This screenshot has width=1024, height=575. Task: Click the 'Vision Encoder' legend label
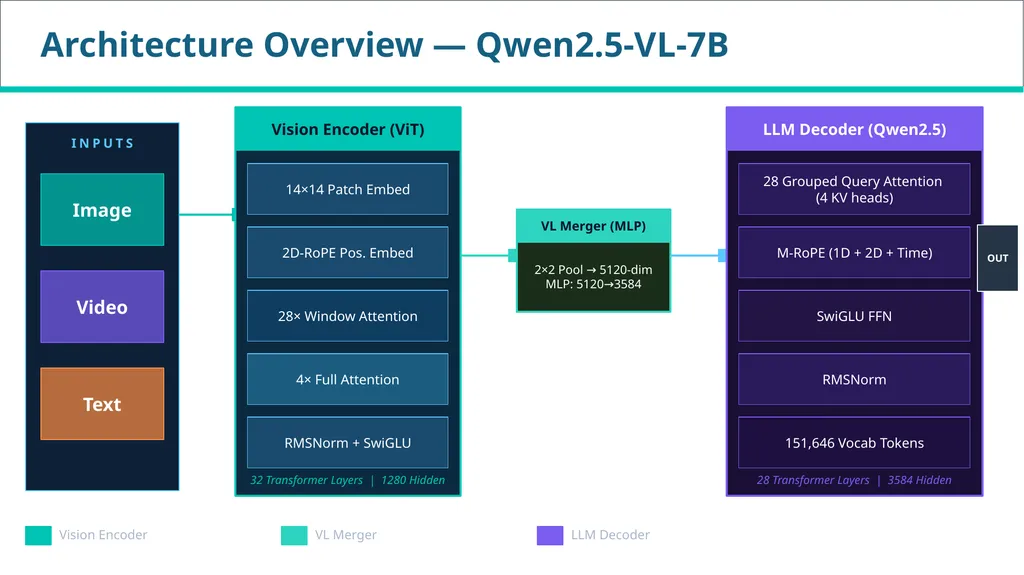click(103, 534)
